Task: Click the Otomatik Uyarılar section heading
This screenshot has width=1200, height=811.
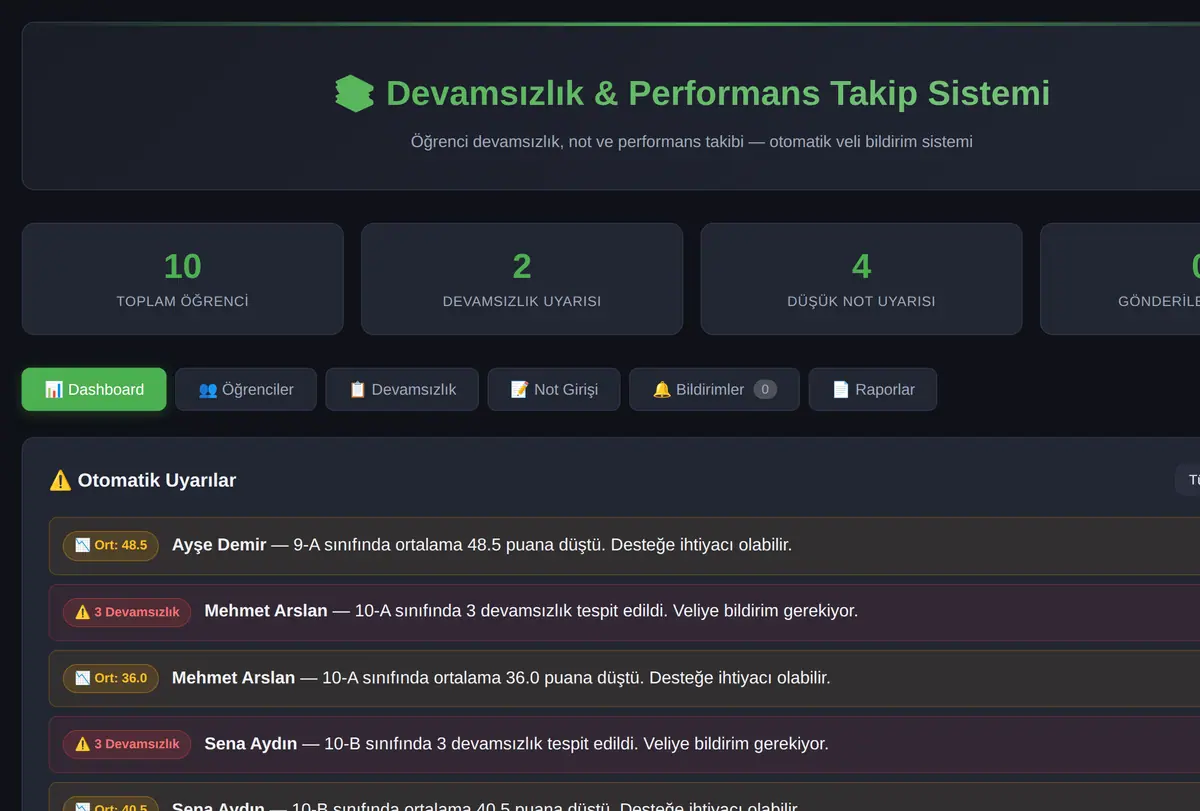Action: click(x=143, y=480)
